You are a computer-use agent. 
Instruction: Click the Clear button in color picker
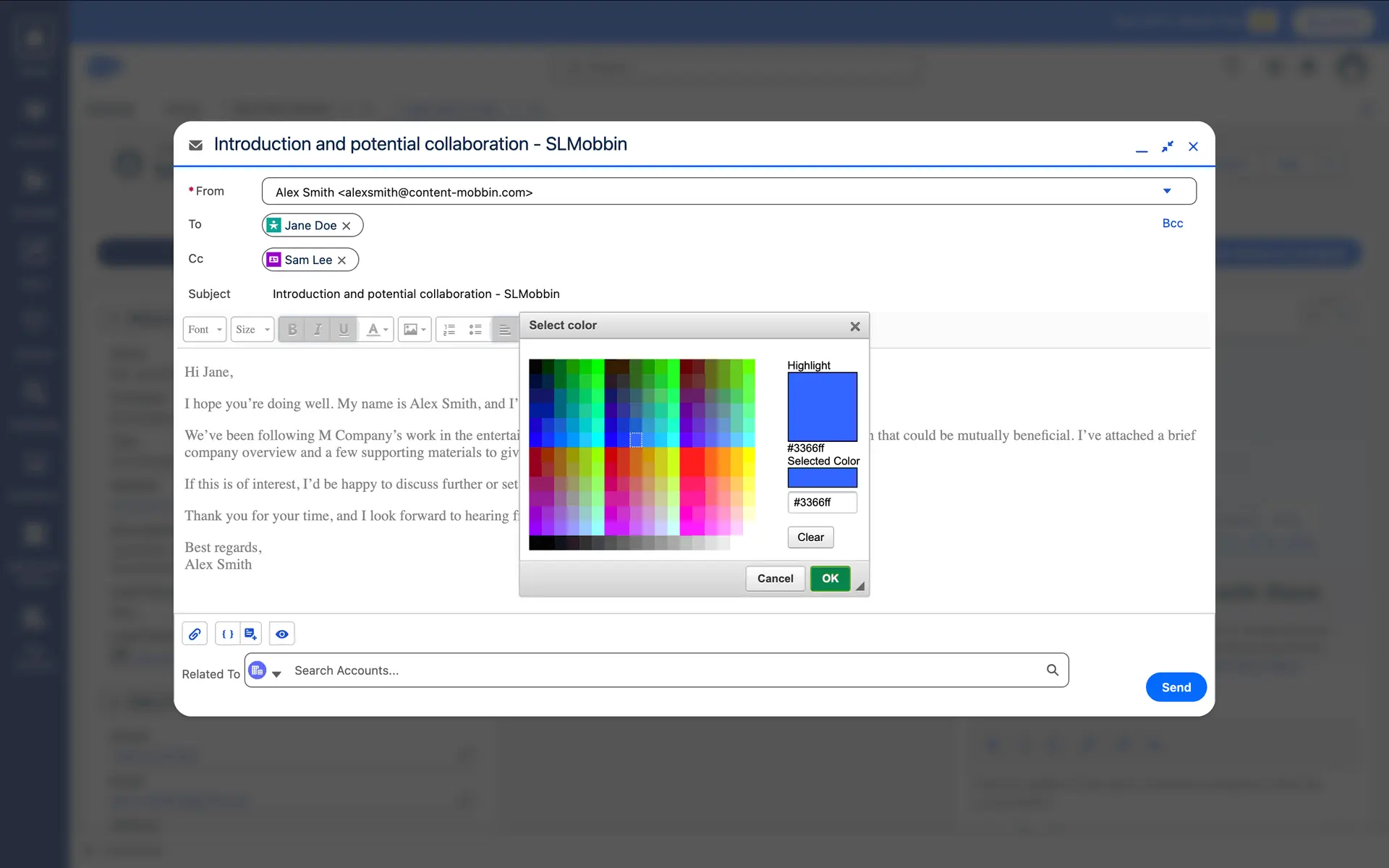[x=810, y=537]
